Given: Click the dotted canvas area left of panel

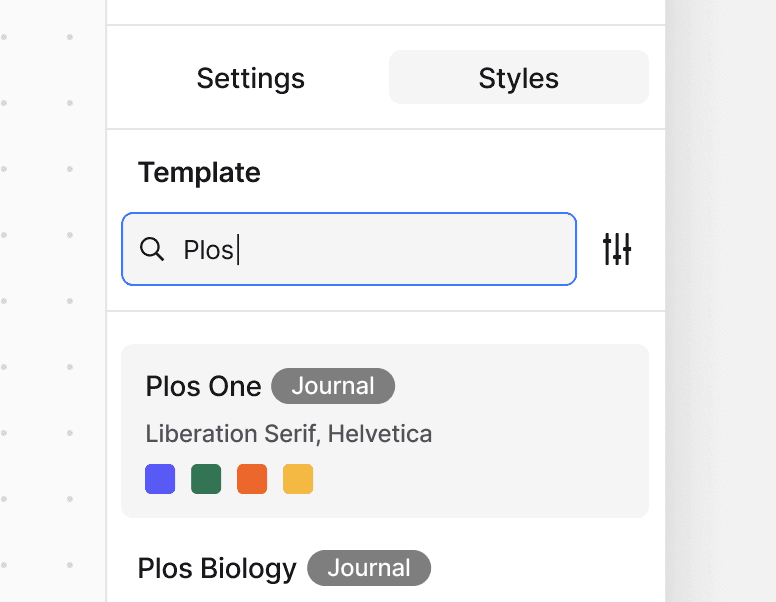Looking at the screenshot, I should coord(52,301).
